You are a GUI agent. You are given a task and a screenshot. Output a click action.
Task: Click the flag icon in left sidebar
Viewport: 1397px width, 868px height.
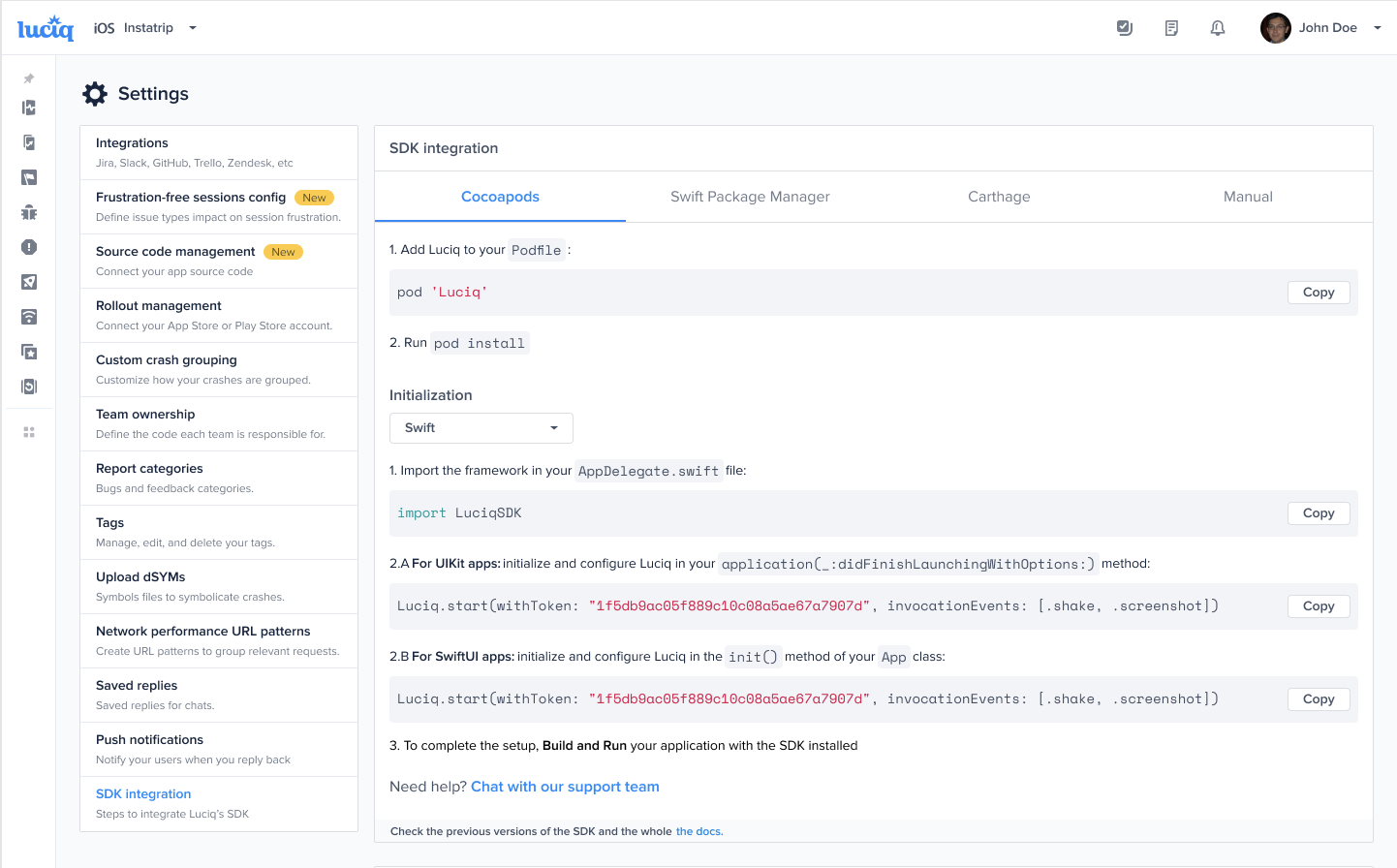(29, 177)
